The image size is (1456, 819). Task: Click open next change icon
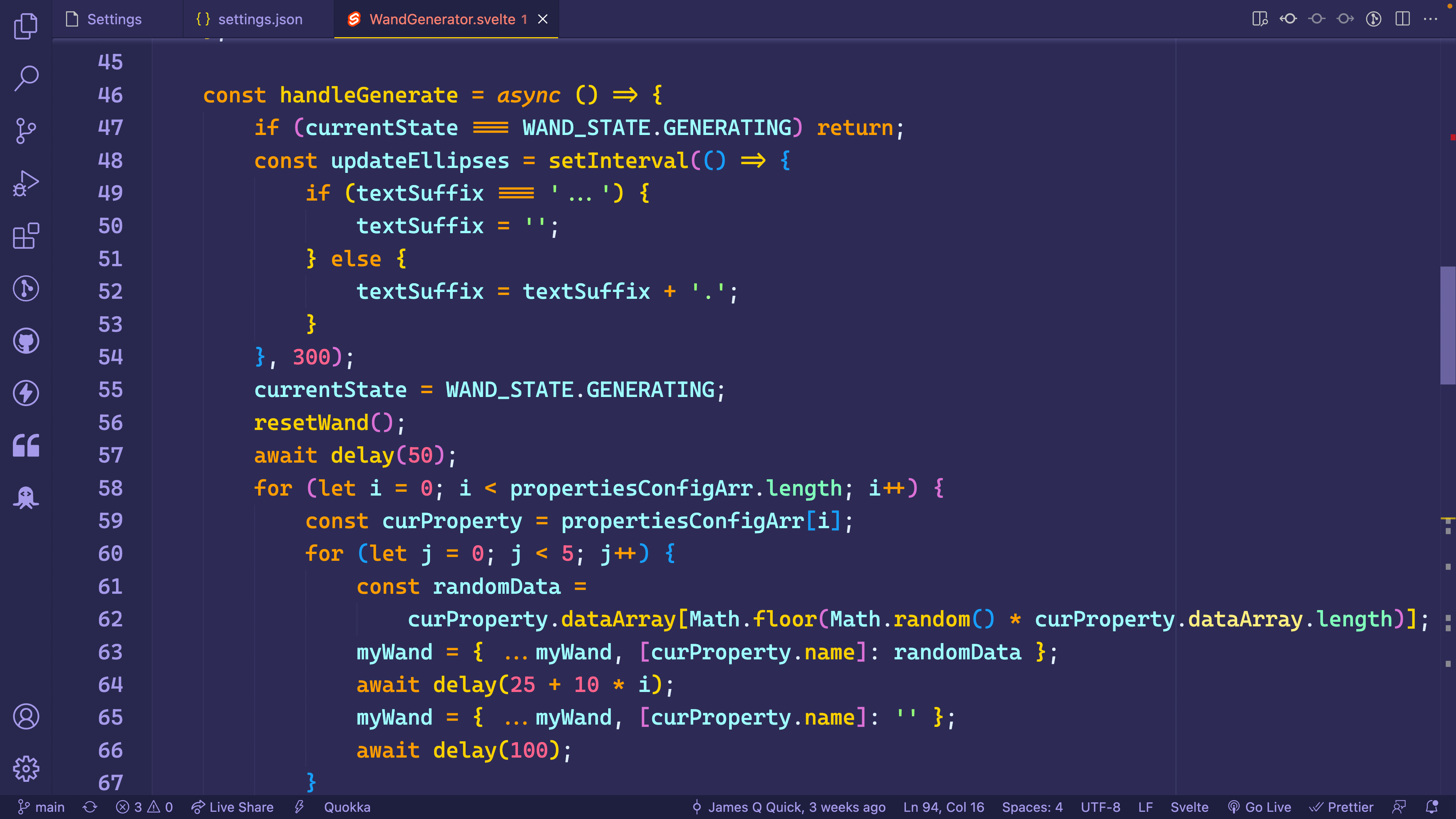point(1345,19)
